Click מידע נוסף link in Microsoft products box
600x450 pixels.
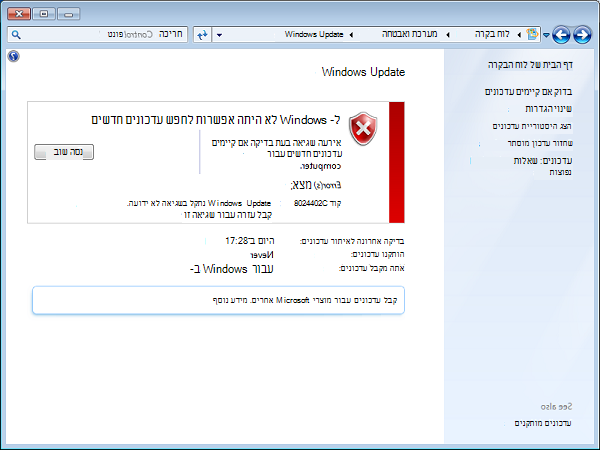pyautogui.click(x=230, y=300)
